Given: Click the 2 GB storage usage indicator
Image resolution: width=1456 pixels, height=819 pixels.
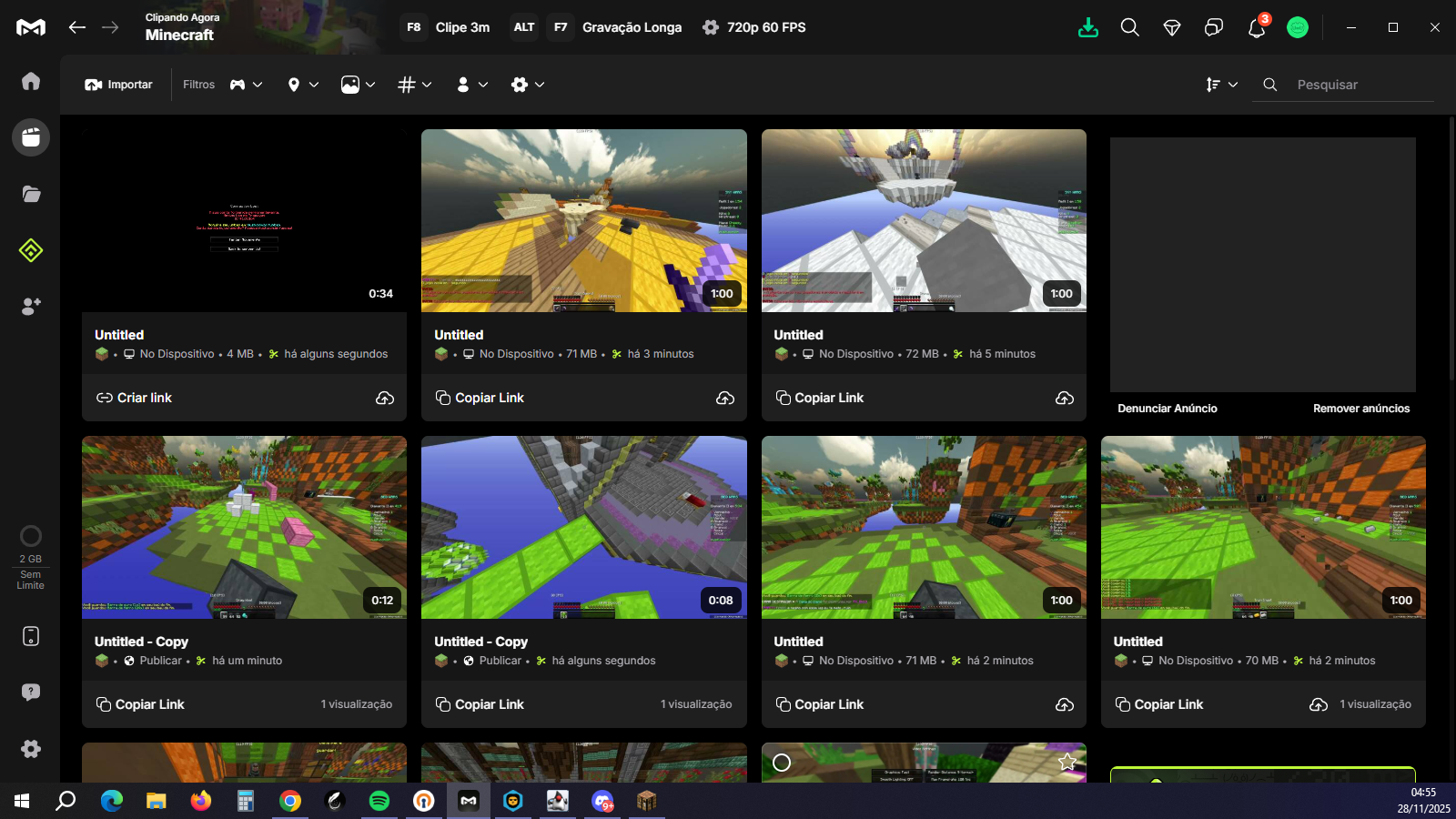Looking at the screenshot, I should coord(31,558).
